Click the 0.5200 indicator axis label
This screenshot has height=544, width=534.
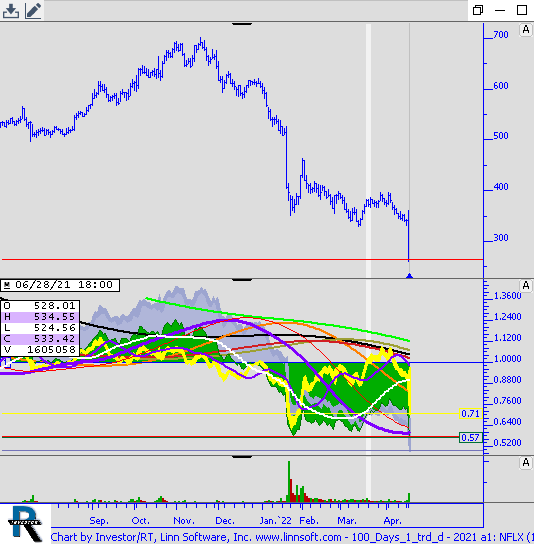(508, 443)
